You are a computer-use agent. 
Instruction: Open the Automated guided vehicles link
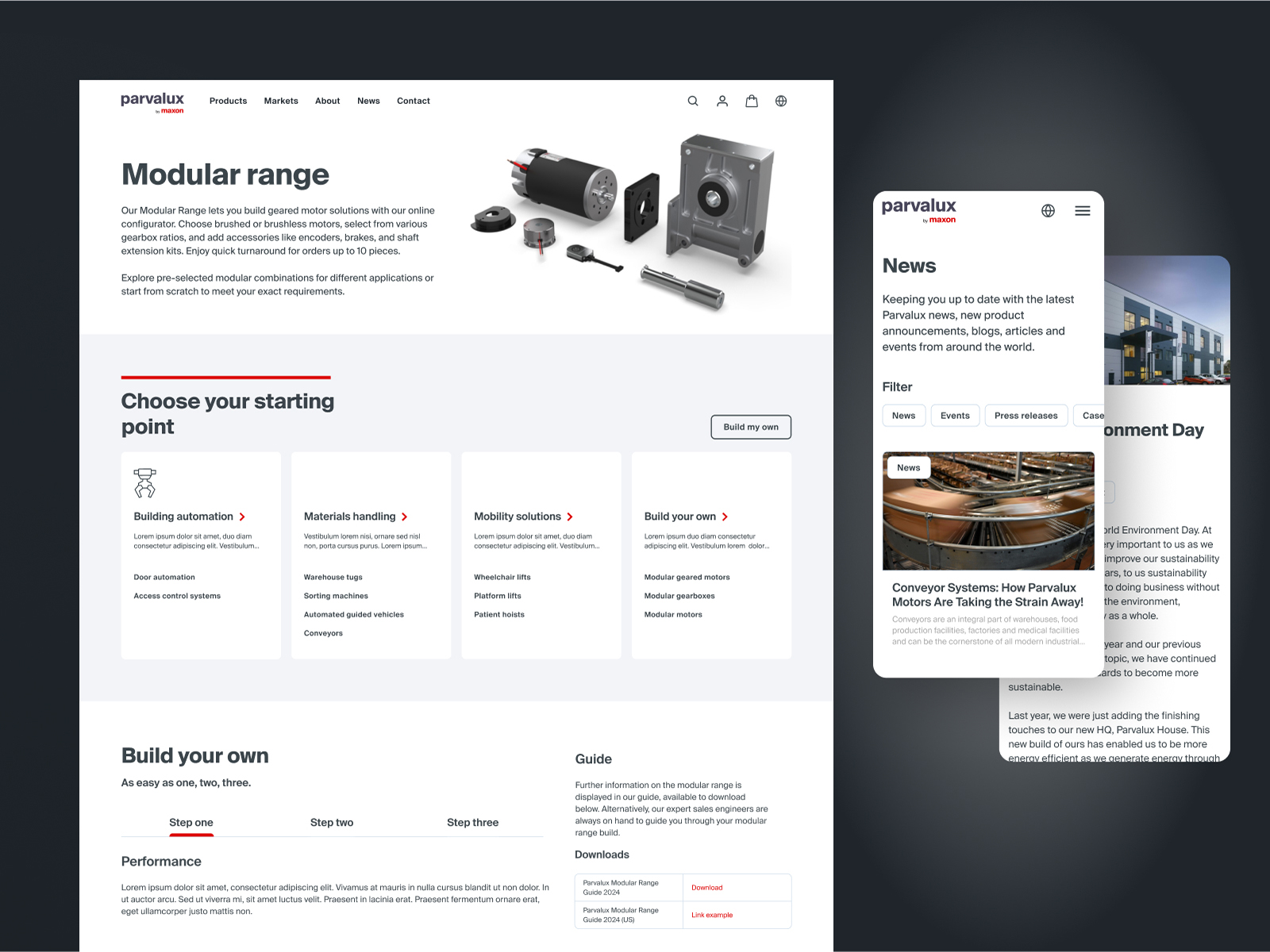point(354,615)
